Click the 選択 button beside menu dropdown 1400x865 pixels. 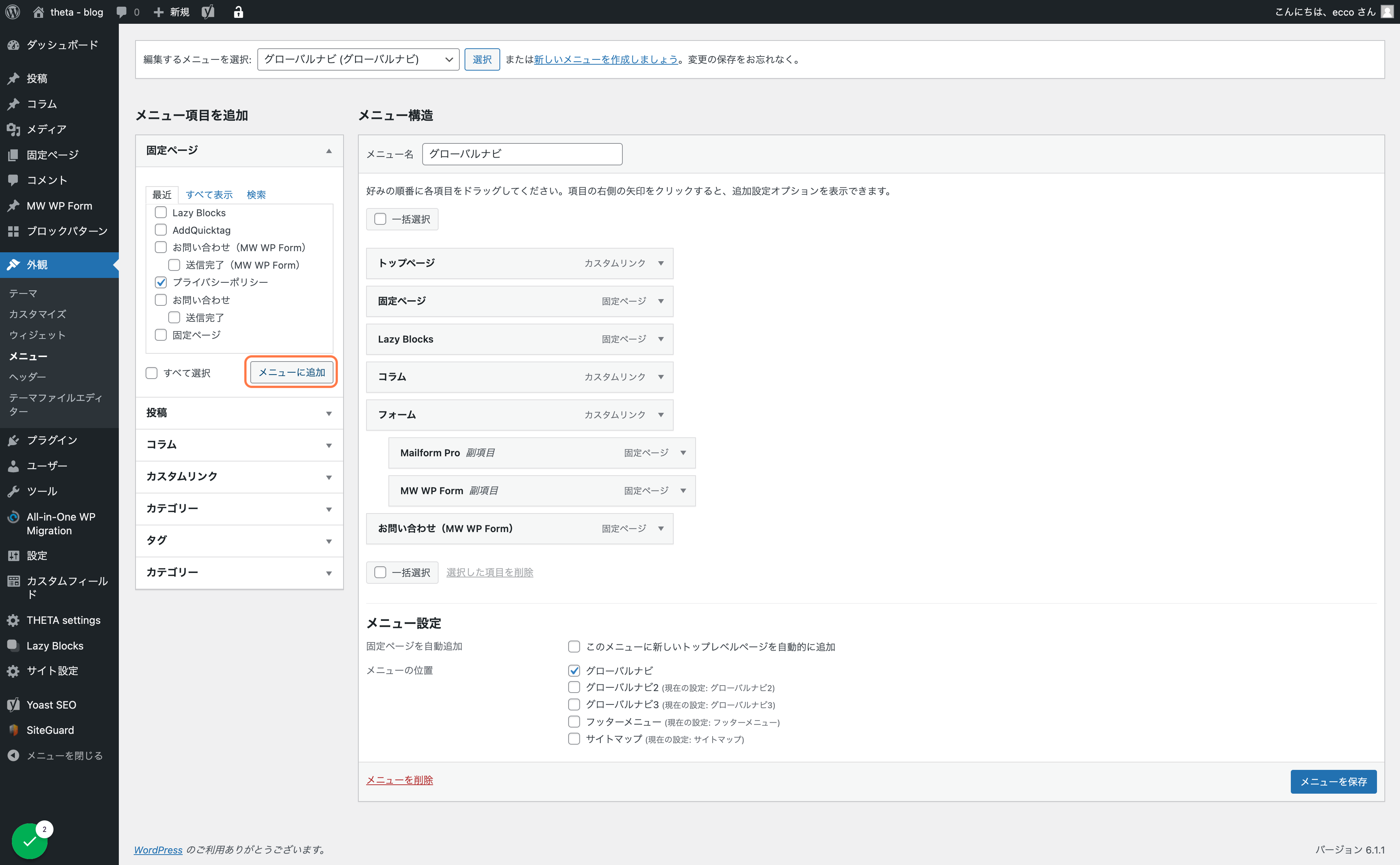click(482, 59)
